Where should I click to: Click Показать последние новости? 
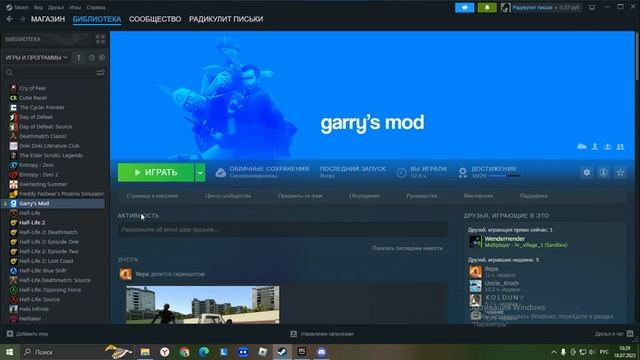tap(407, 248)
